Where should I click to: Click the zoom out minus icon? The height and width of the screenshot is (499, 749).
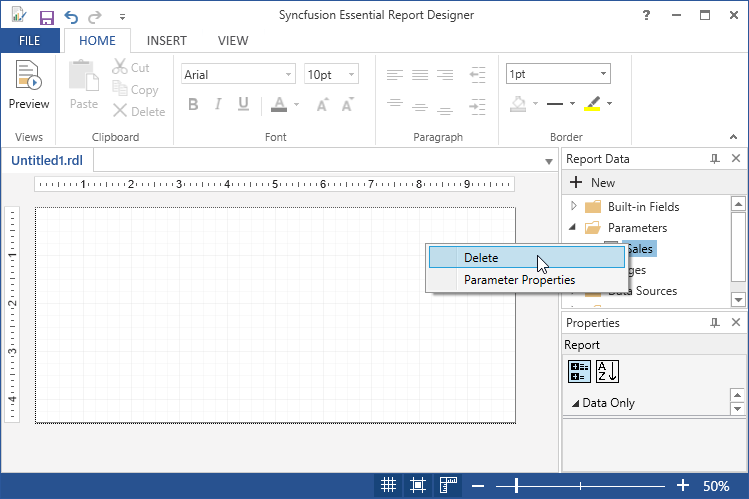[478, 486]
